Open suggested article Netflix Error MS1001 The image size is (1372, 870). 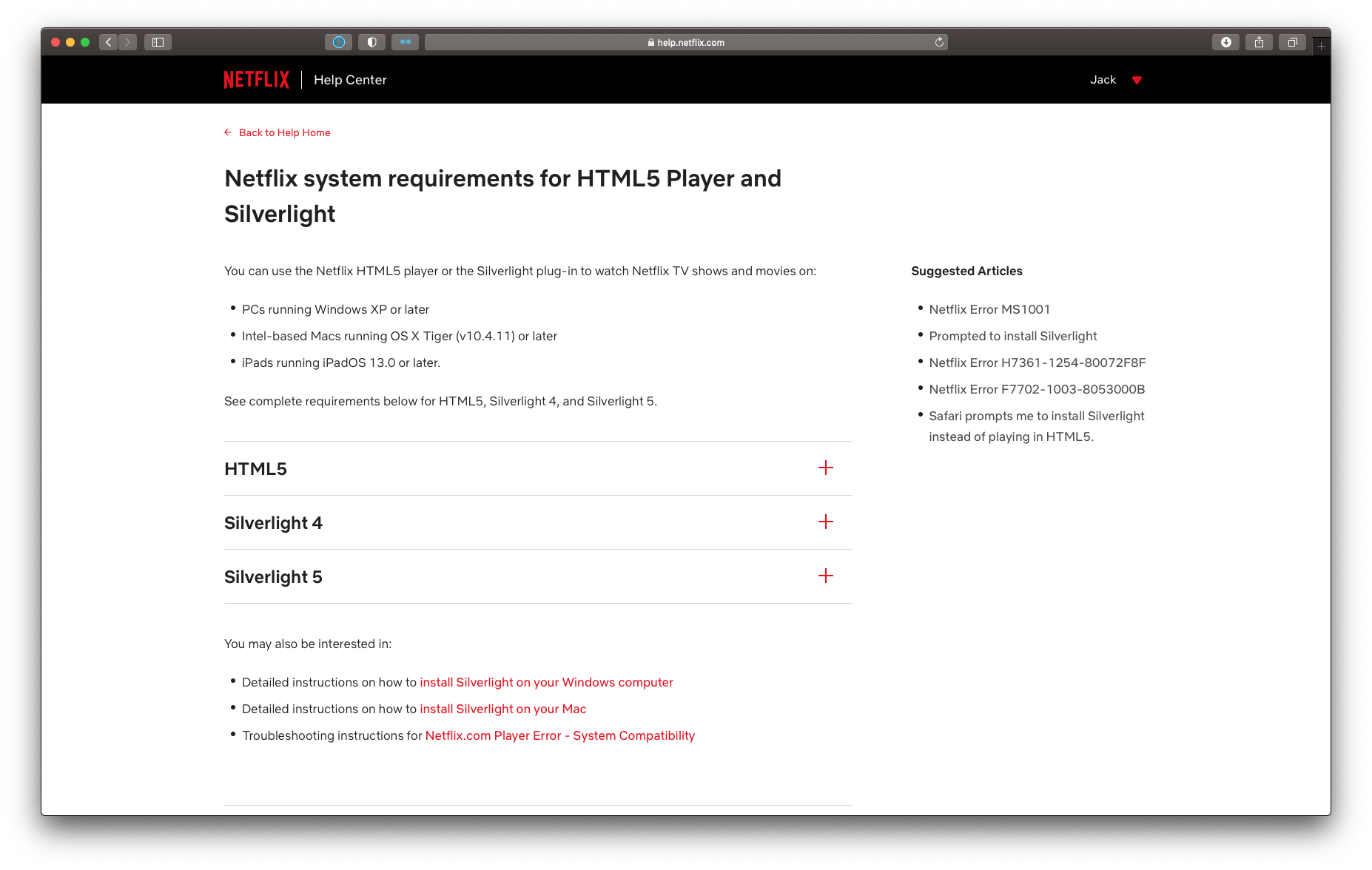point(989,309)
